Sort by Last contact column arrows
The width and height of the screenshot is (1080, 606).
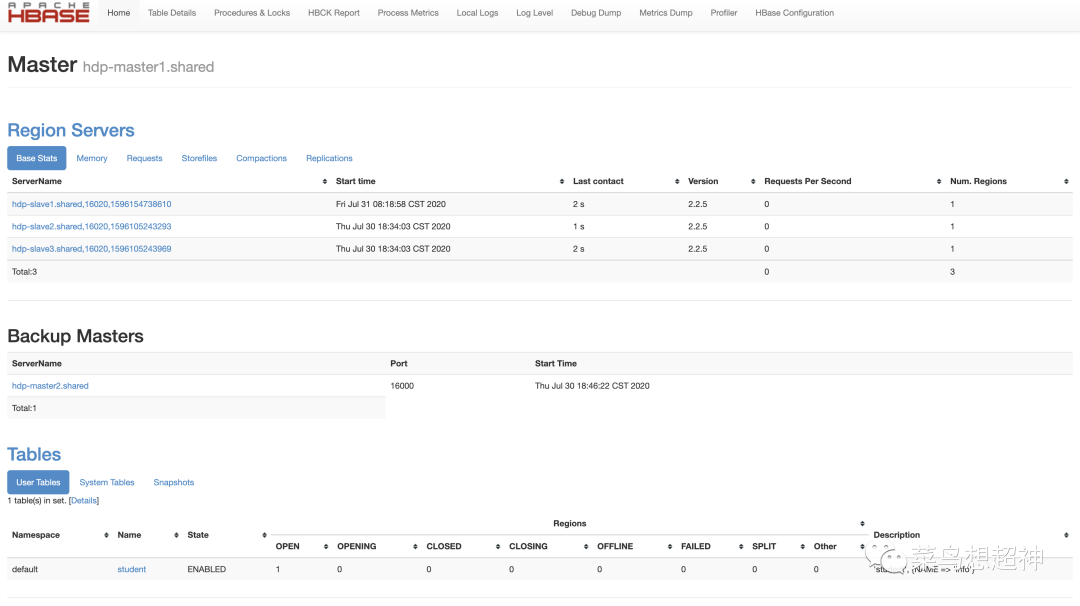(677, 182)
